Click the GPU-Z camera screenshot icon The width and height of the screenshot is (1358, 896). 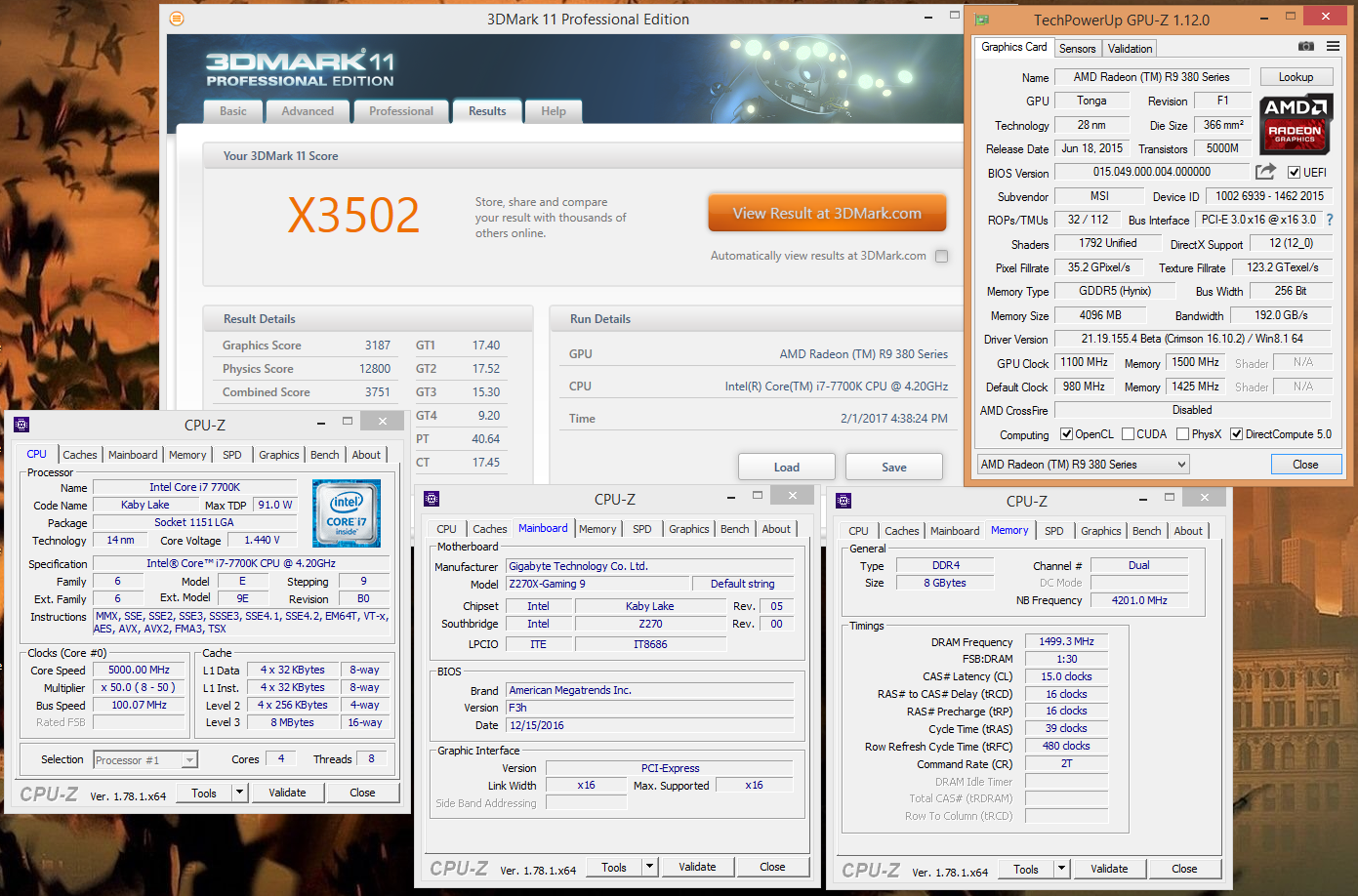(1305, 47)
